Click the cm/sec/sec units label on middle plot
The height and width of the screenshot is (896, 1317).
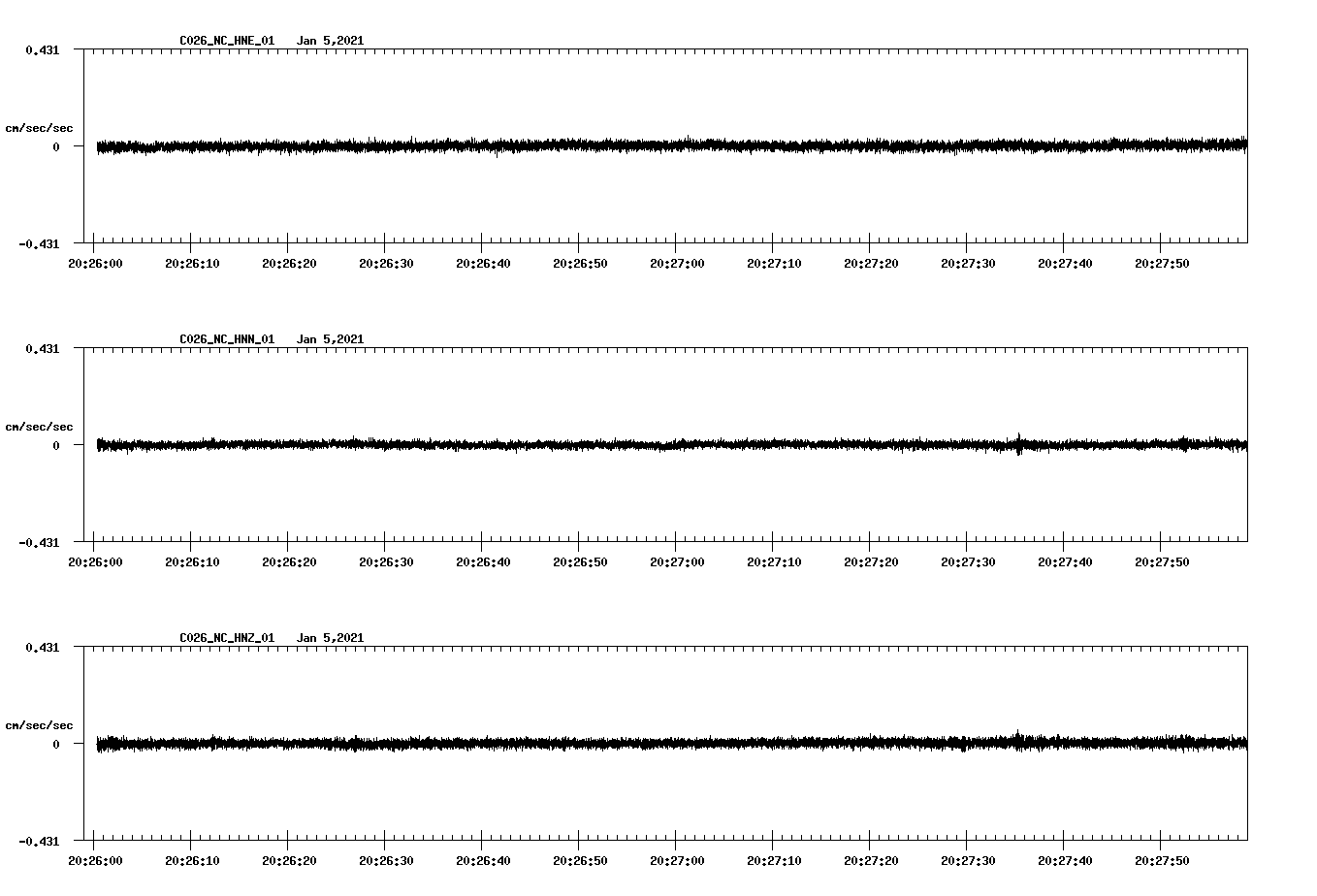(x=40, y=426)
